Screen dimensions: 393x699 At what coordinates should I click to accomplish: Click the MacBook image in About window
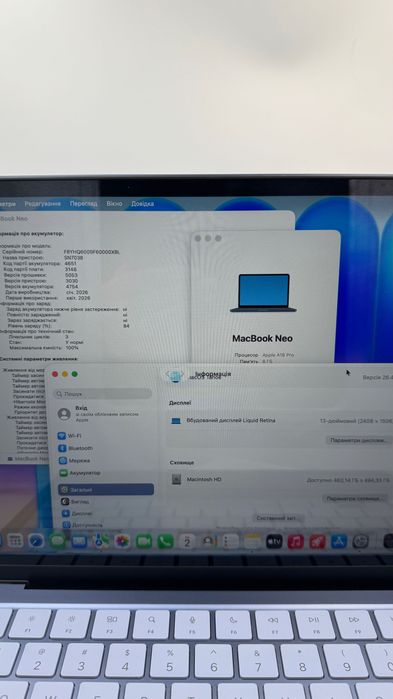pyautogui.click(x=263, y=293)
